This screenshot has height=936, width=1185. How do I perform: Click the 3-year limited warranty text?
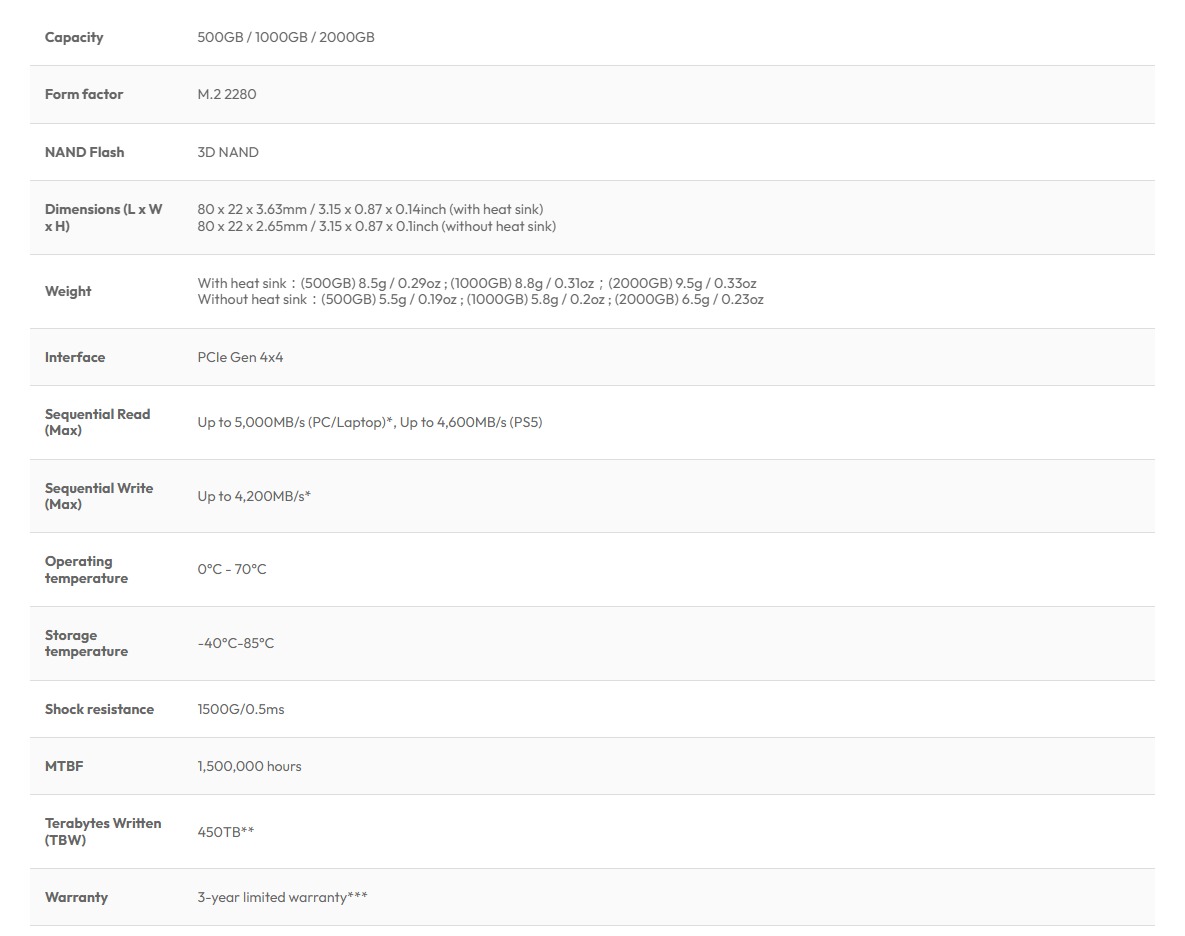[282, 897]
